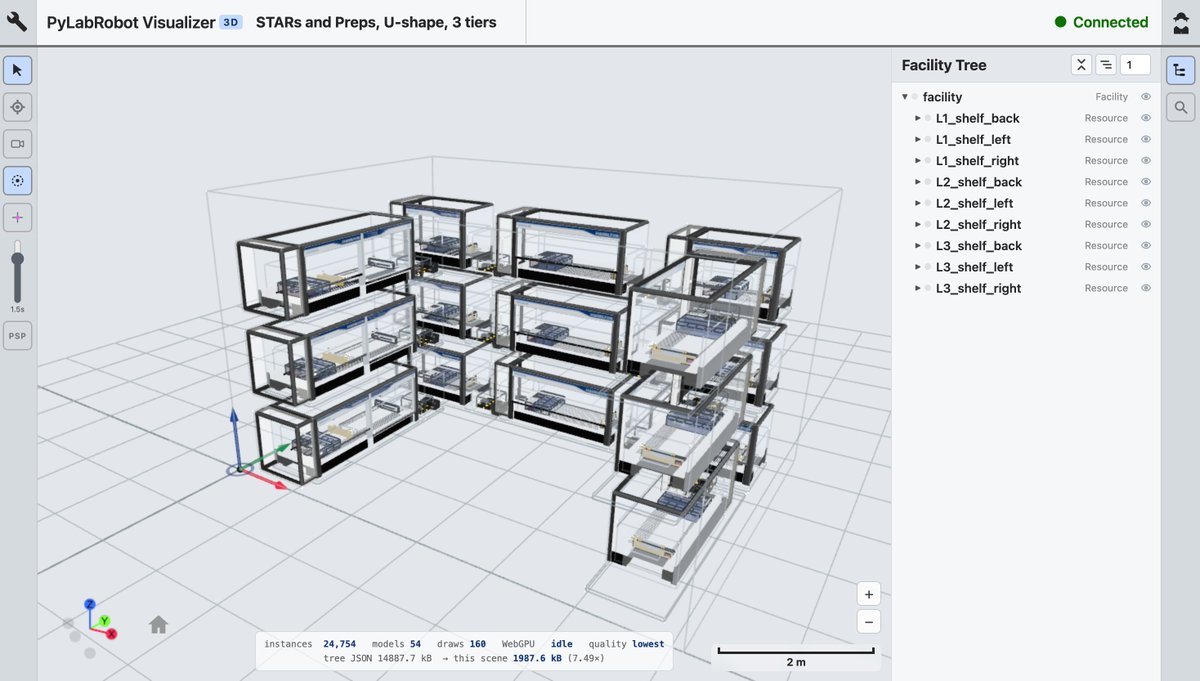Image resolution: width=1200 pixels, height=681 pixels.
Task: Open the Facility Tree sidebar tab icon
Action: pyautogui.click(x=1180, y=70)
